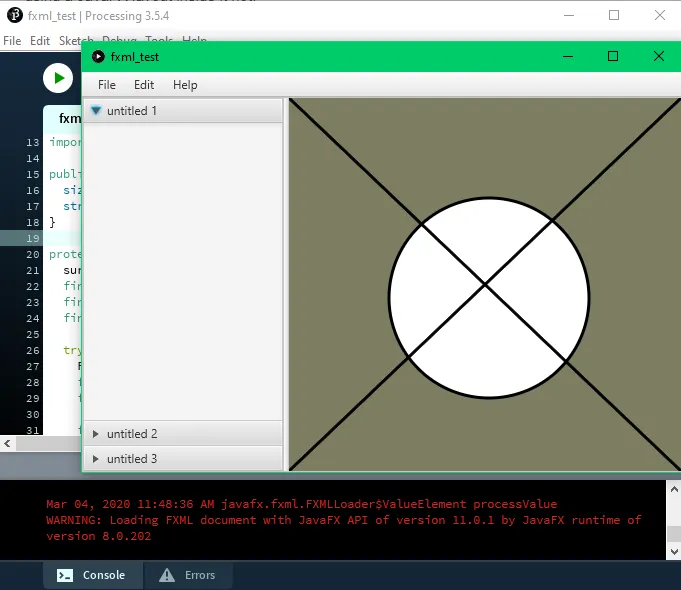Click the editor horizontal scroll left arrow
The image size is (681, 590).
[7, 444]
